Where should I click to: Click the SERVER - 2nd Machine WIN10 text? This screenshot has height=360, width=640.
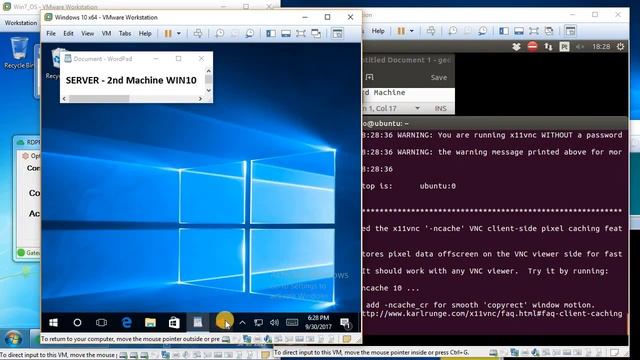(x=131, y=80)
